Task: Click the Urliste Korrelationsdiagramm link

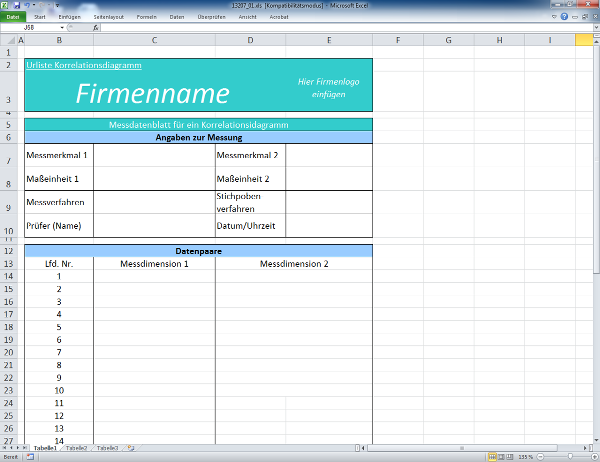Action: click(84, 65)
